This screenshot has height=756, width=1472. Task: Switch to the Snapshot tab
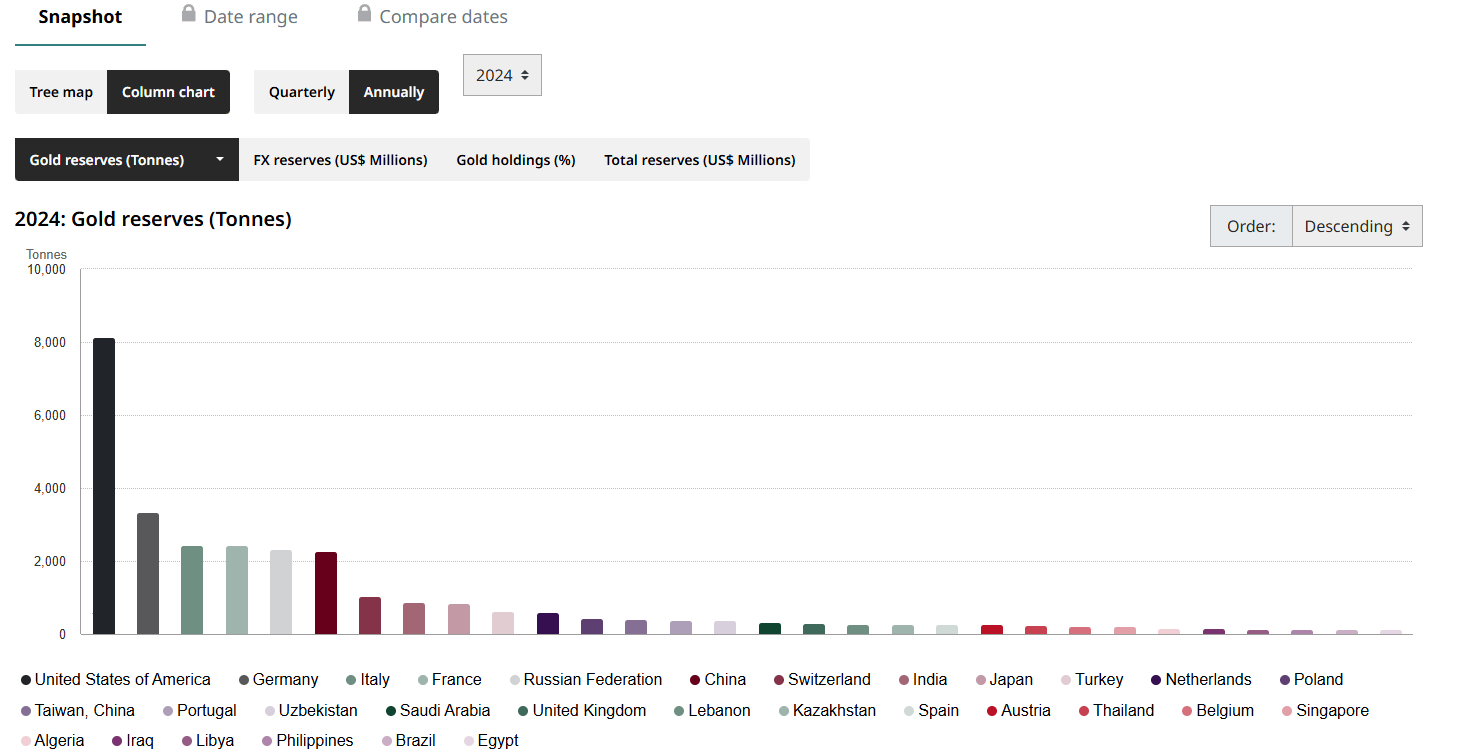(80, 17)
